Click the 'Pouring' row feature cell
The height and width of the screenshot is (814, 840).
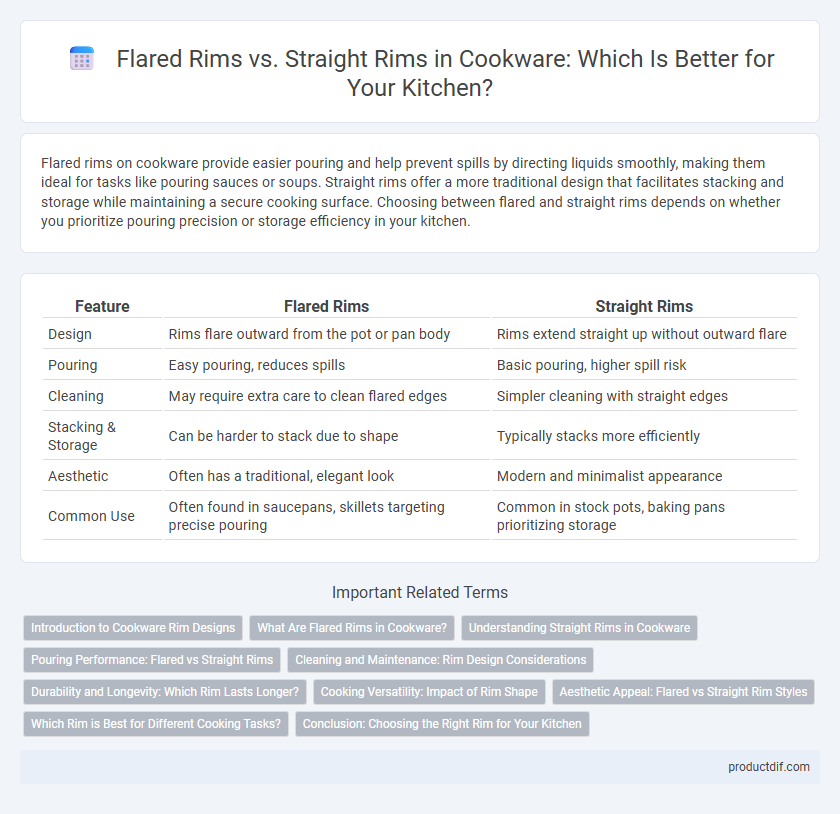(x=72, y=365)
